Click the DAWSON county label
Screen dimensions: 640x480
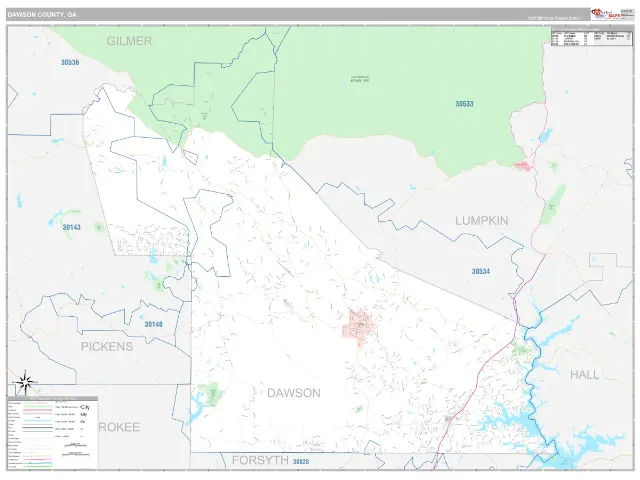coord(294,393)
